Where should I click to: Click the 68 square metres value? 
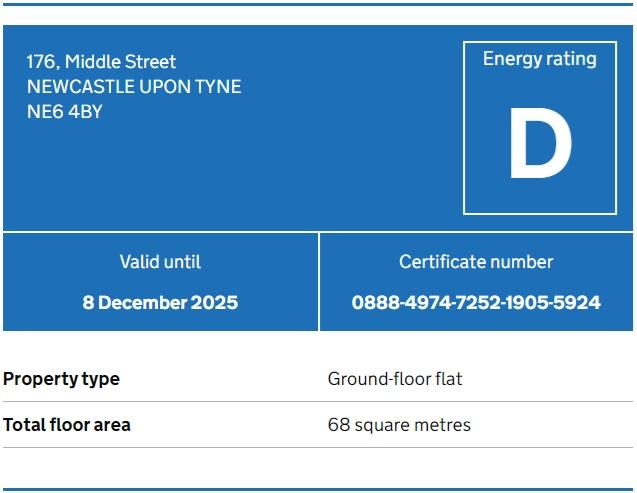click(399, 426)
